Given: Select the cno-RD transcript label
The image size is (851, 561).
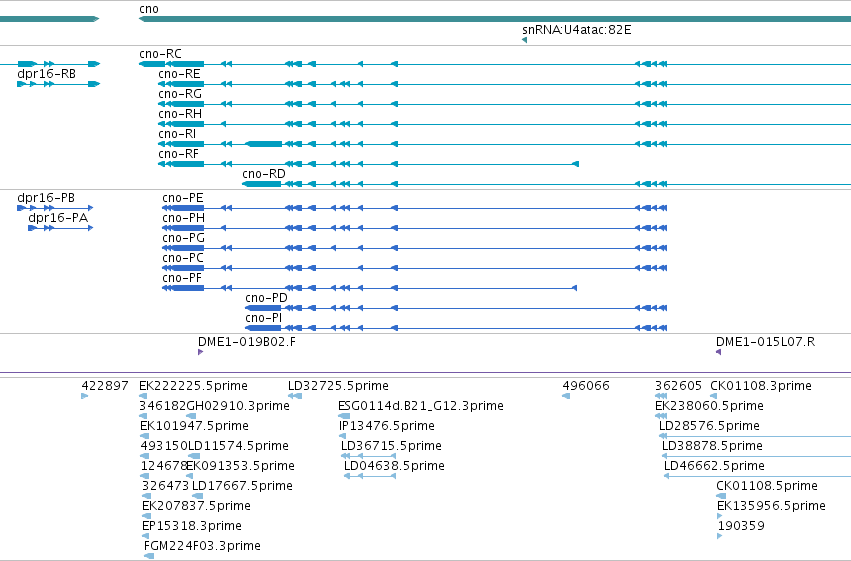Looking at the screenshot, I should tap(264, 174).
